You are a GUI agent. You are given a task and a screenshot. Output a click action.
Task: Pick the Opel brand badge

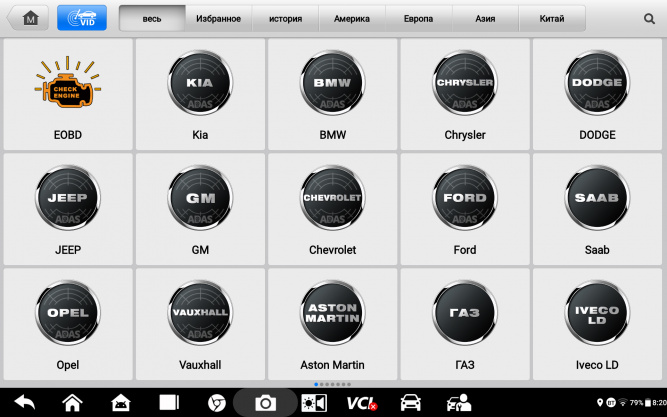(68, 313)
